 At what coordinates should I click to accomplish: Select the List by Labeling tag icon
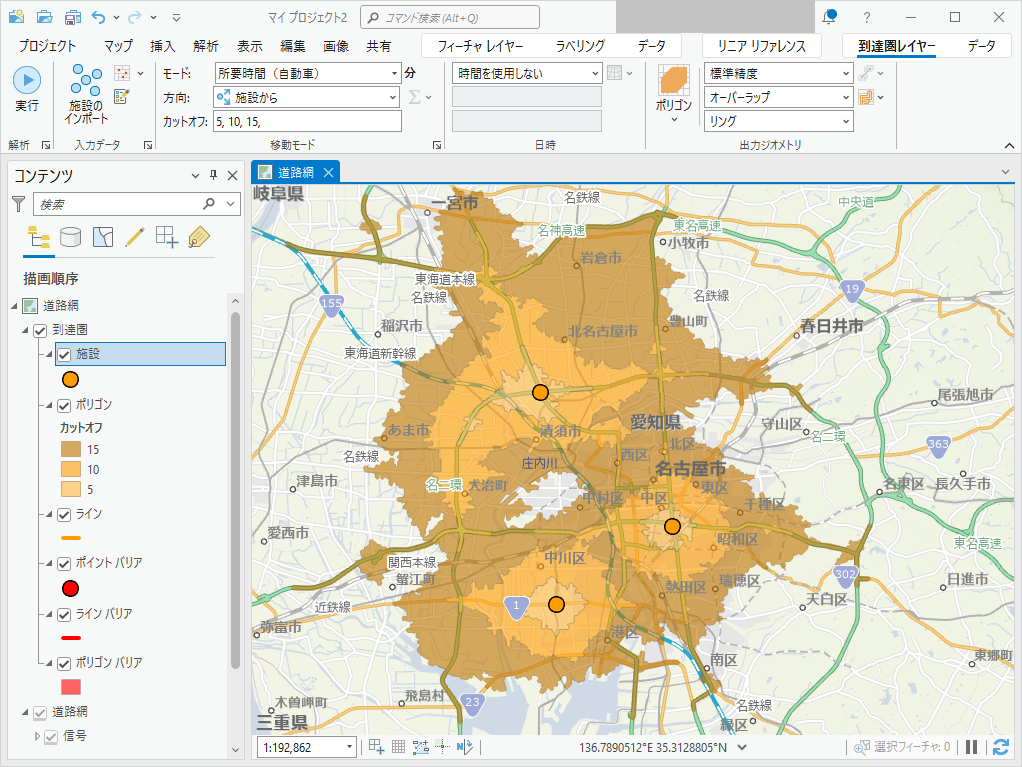[198, 237]
